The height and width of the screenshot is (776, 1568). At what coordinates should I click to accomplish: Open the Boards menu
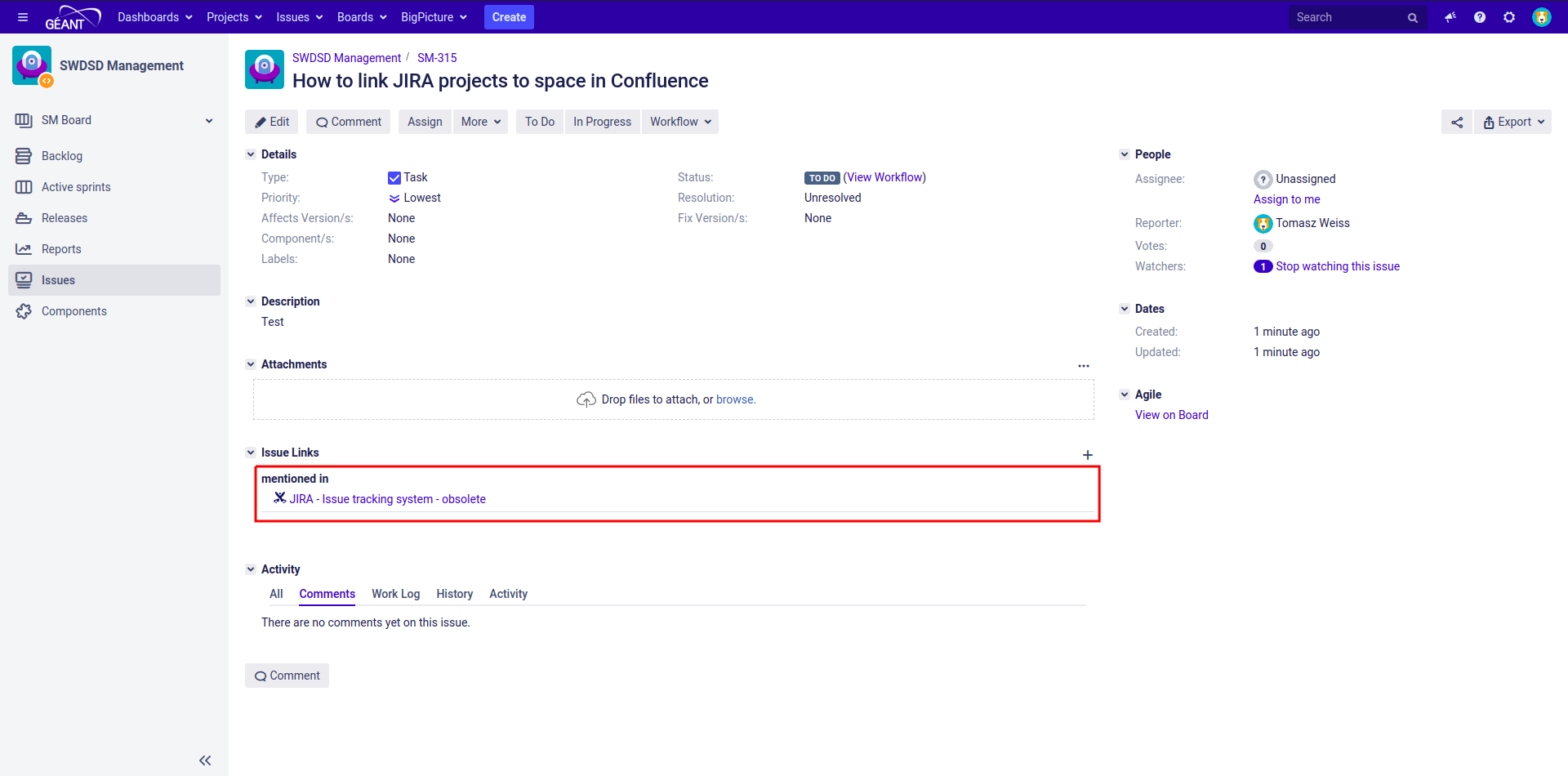pos(362,17)
